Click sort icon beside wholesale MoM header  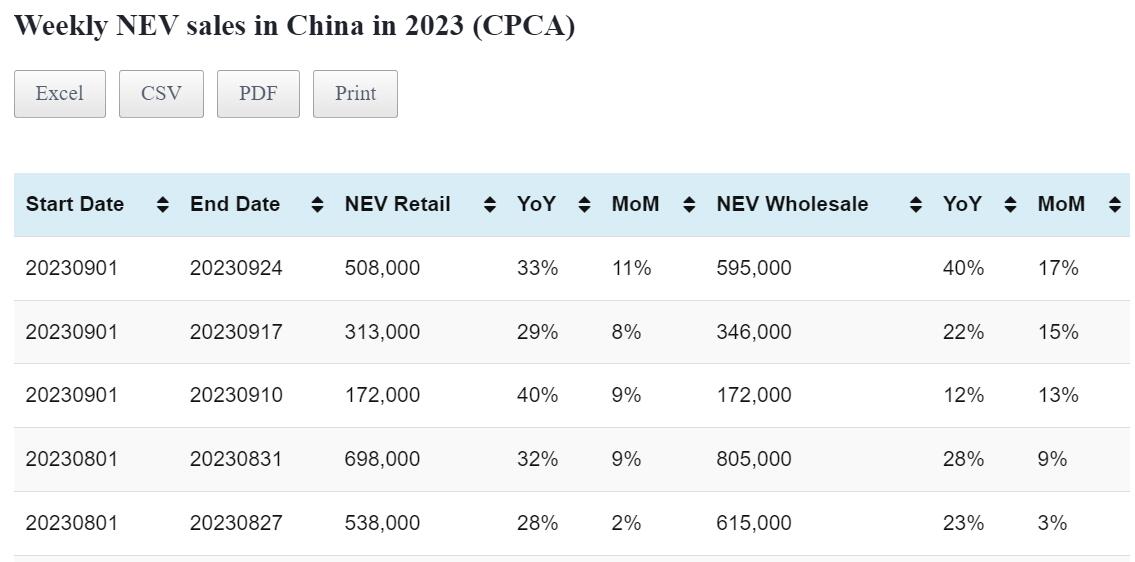[x=1115, y=205]
